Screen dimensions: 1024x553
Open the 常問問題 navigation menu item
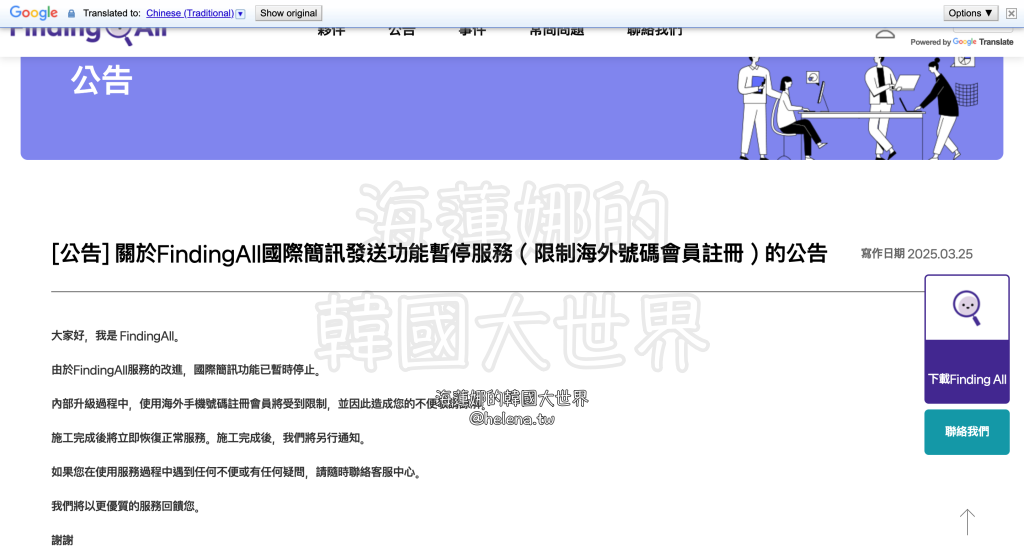coord(556,32)
